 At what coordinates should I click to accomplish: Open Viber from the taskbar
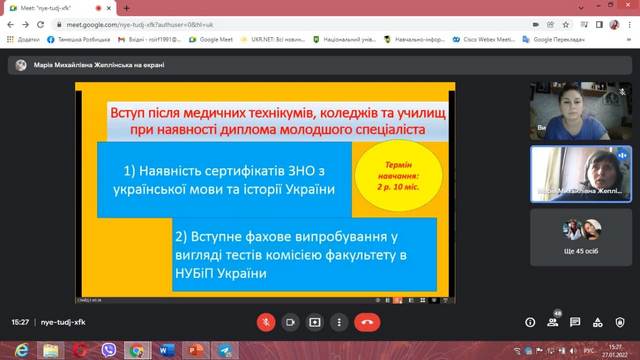[x=109, y=351]
